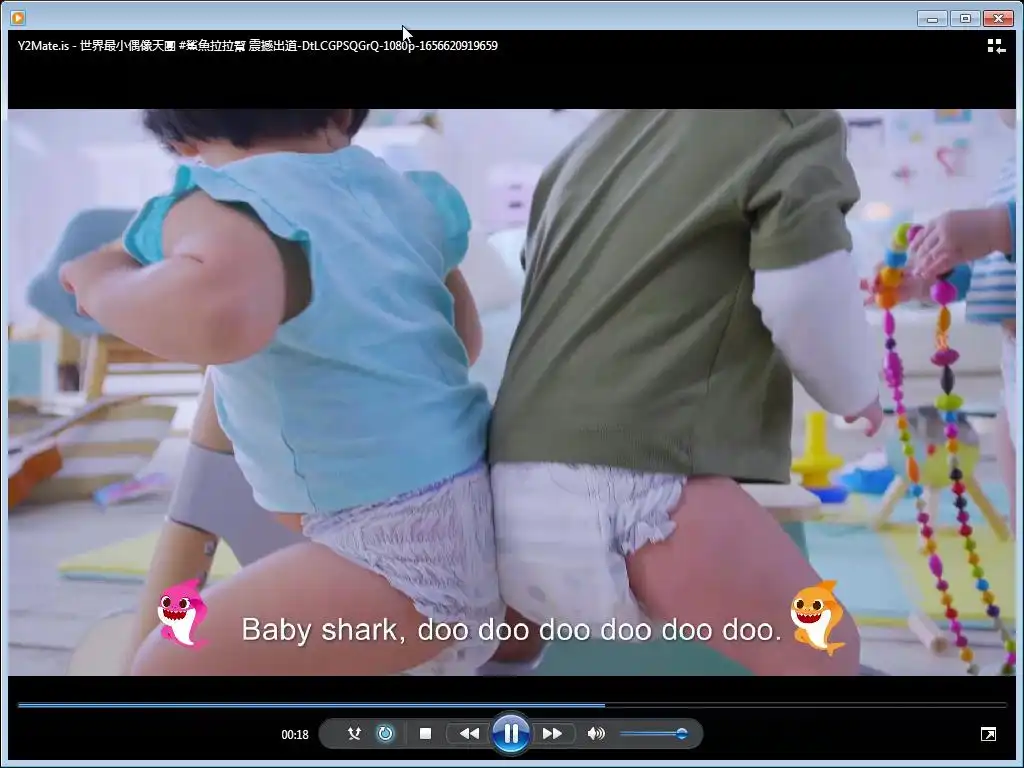Mute the volume speaker icon

tap(596, 733)
